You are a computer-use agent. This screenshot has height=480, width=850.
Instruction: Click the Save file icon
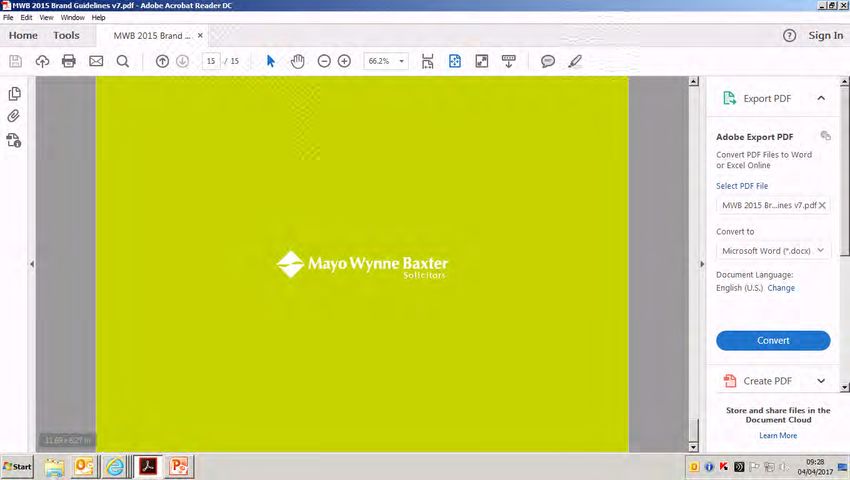click(16, 61)
